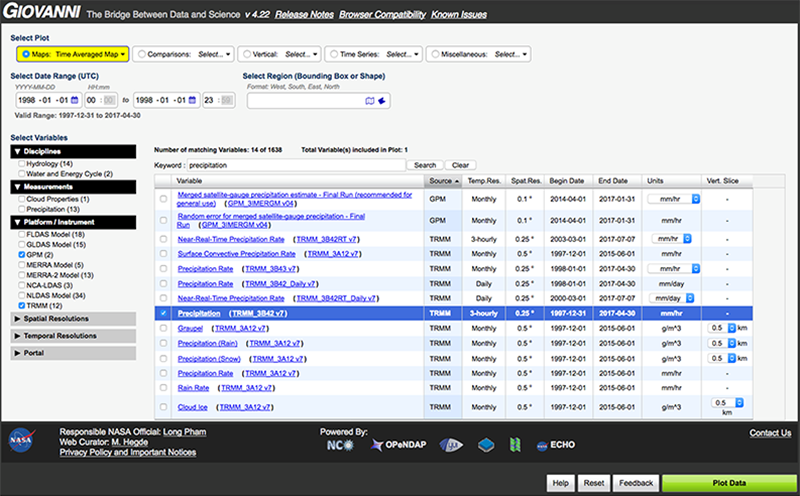
Task: Sort table by Source column header
Action: click(443, 181)
